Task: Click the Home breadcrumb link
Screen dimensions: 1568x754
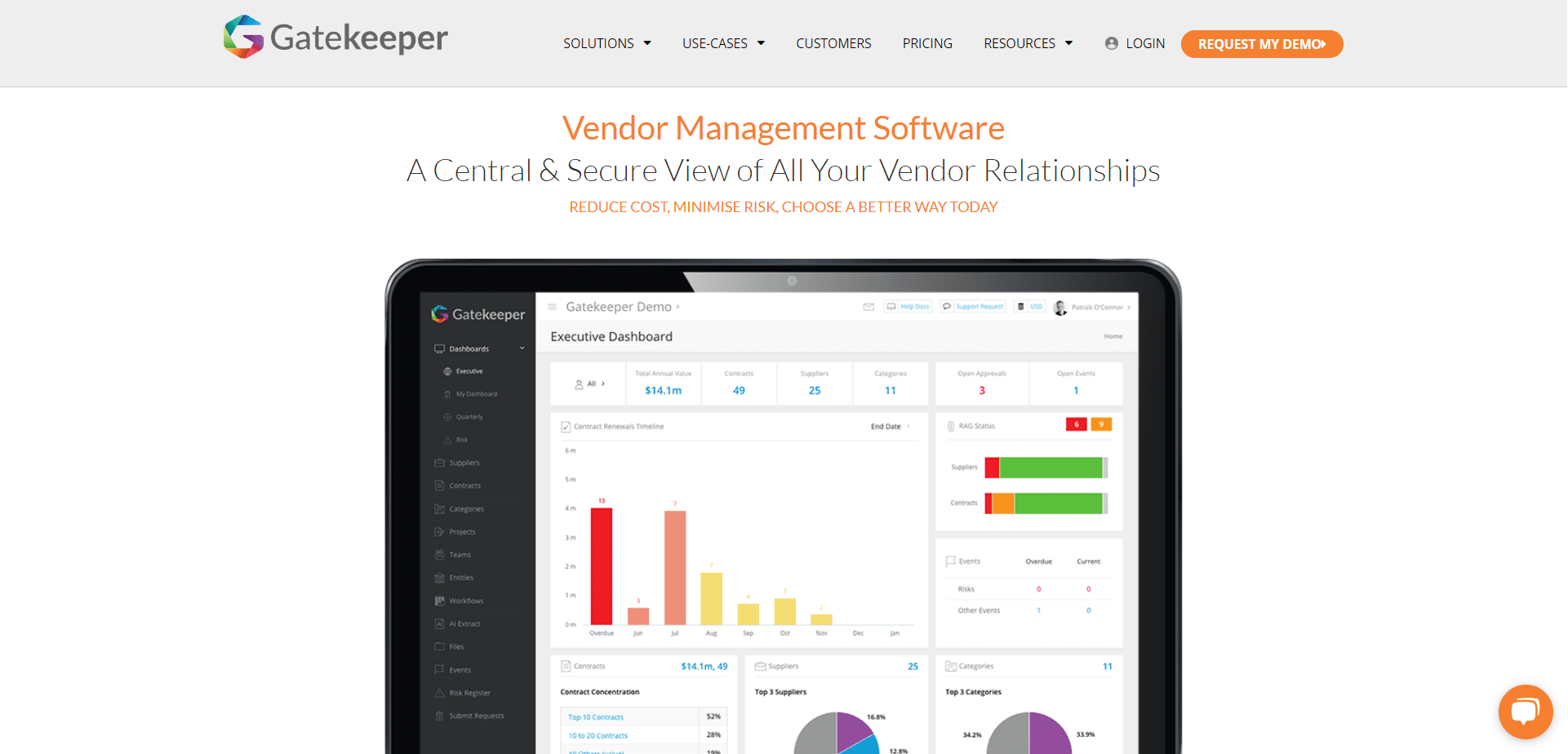Action: [1113, 336]
